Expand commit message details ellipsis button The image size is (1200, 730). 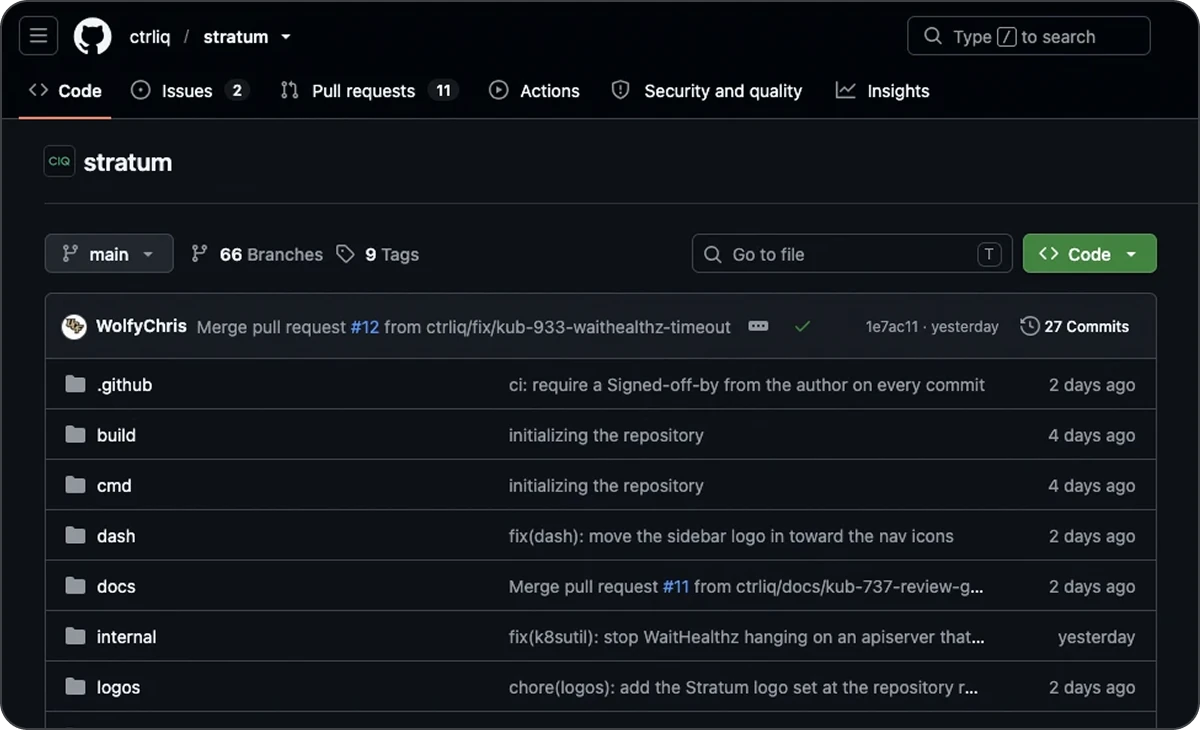click(758, 326)
